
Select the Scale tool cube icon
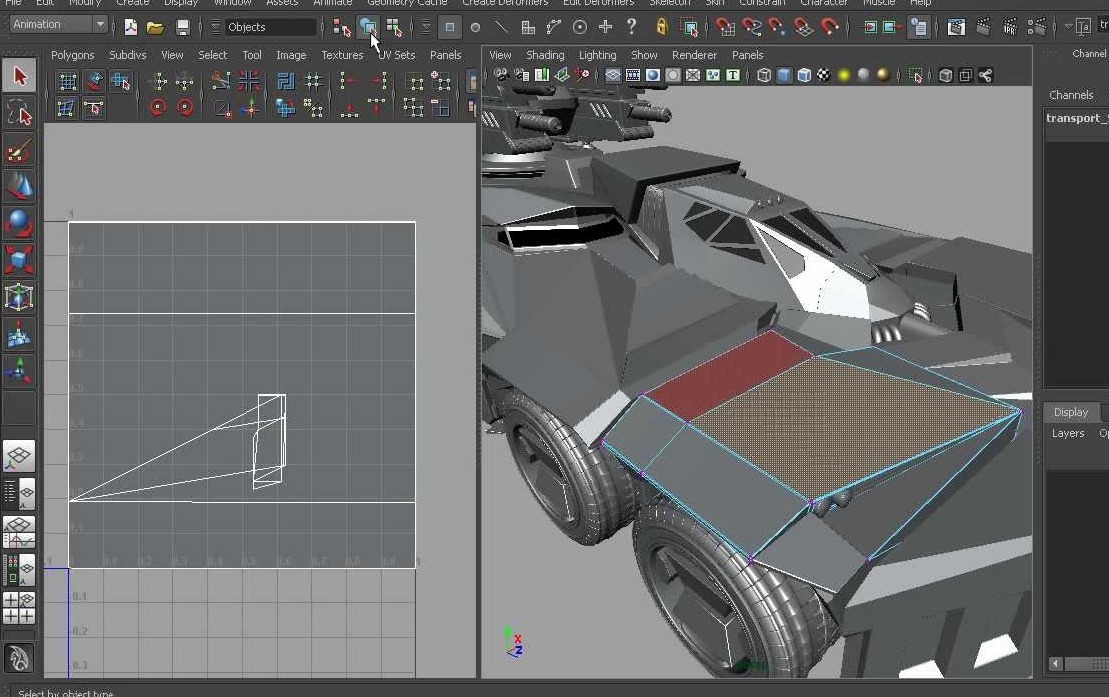19,260
